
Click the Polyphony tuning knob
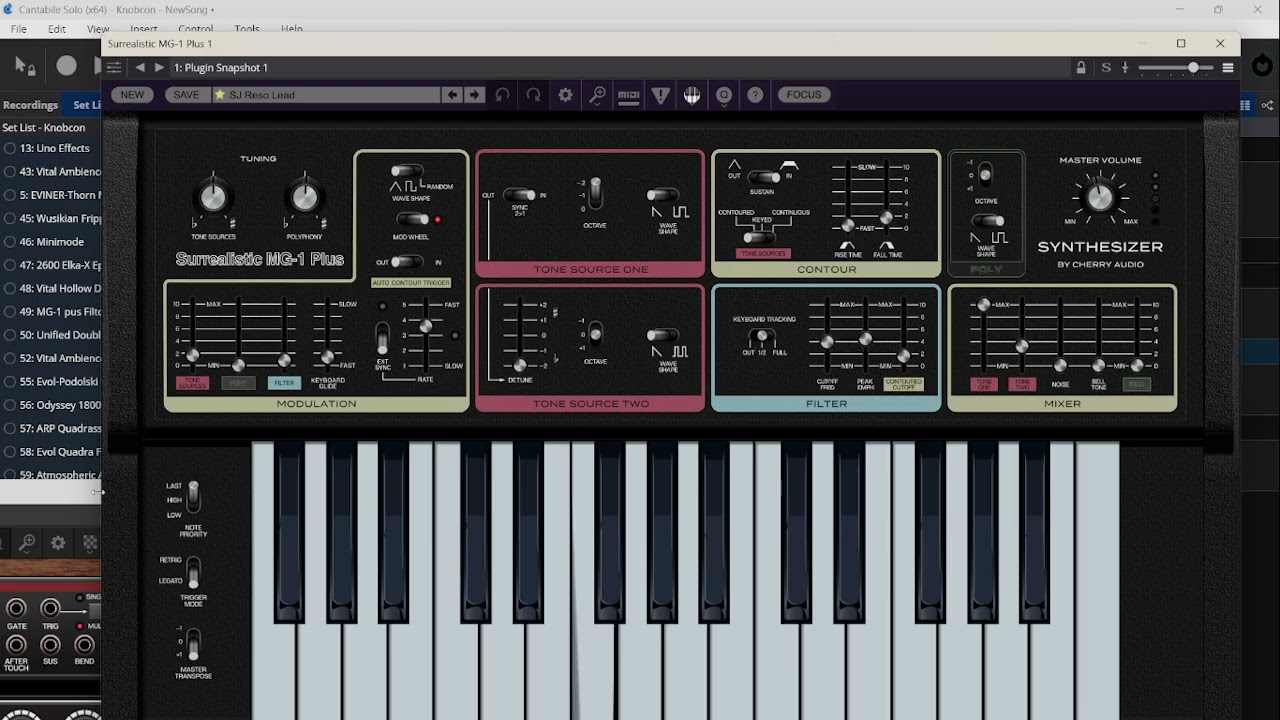[304, 197]
